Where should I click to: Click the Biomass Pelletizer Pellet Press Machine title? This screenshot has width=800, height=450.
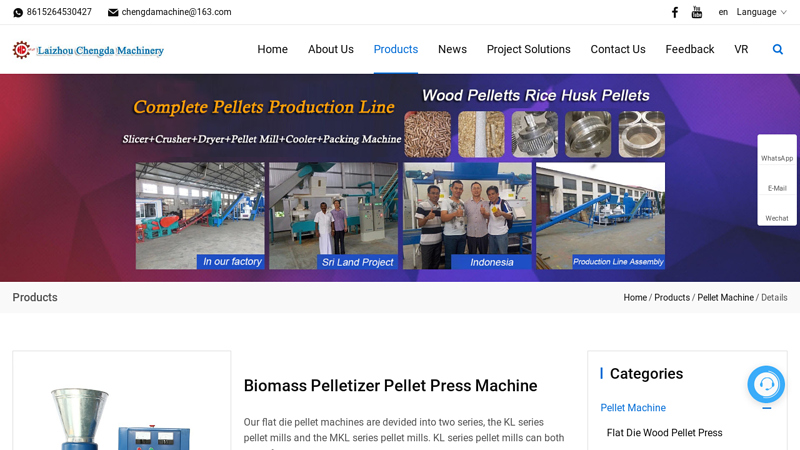[390, 386]
